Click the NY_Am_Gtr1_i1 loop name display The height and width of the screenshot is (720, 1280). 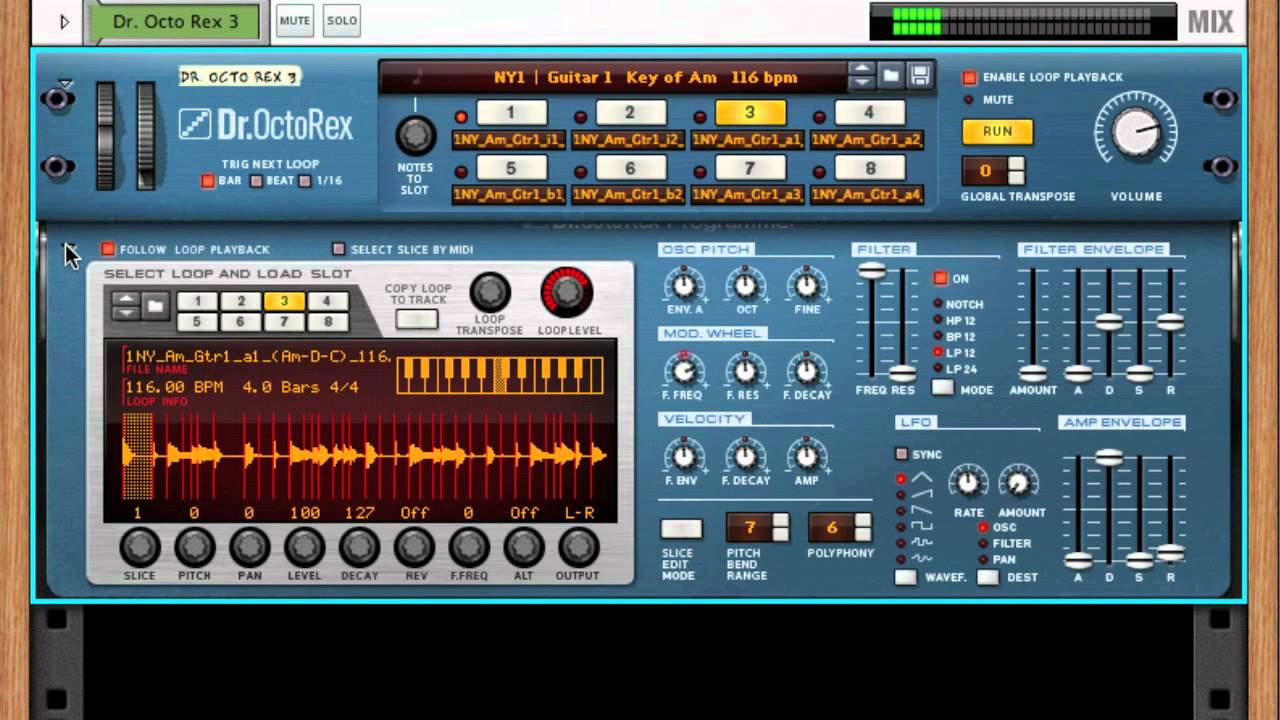(x=509, y=140)
